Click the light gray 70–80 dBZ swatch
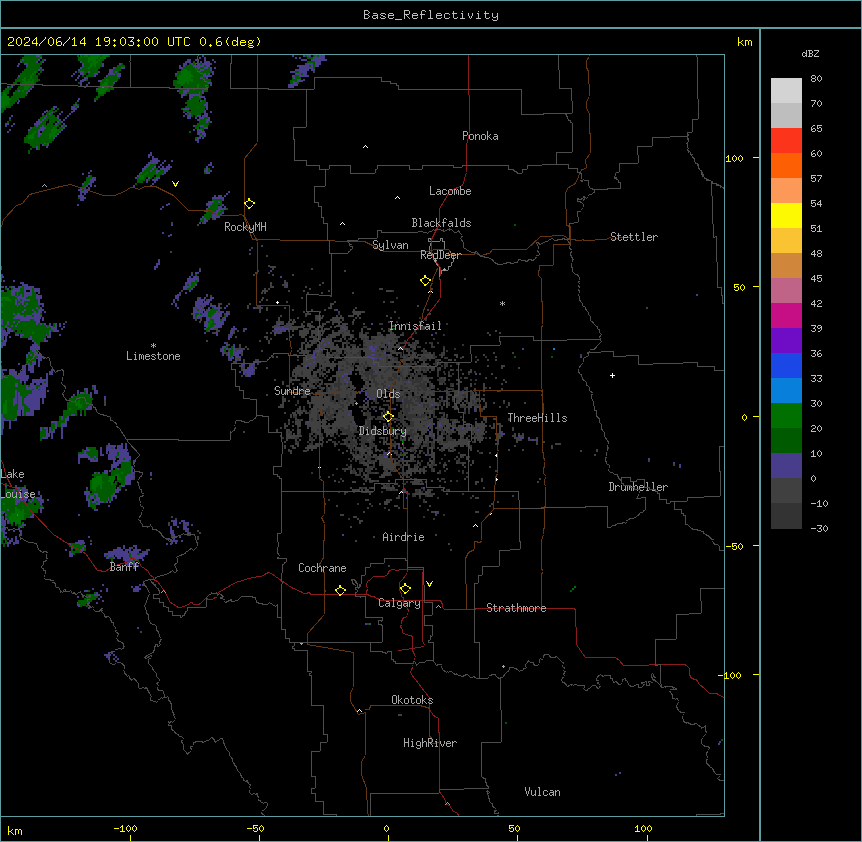862x842 pixels. 786,91
